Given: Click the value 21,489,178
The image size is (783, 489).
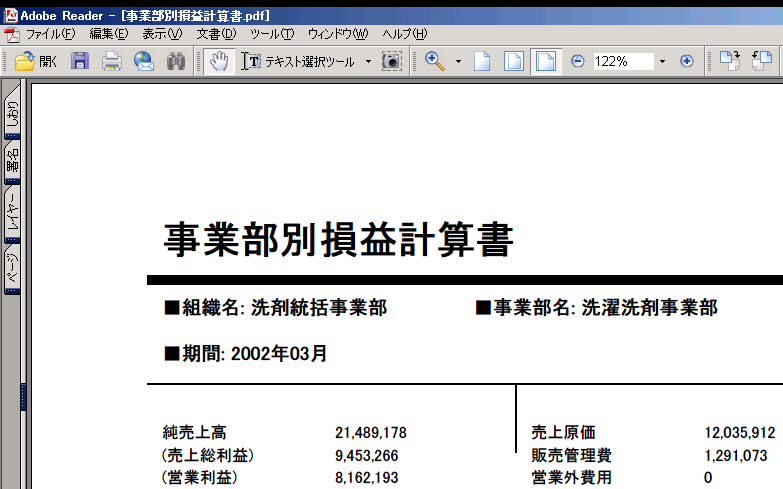Looking at the screenshot, I should click(371, 433).
